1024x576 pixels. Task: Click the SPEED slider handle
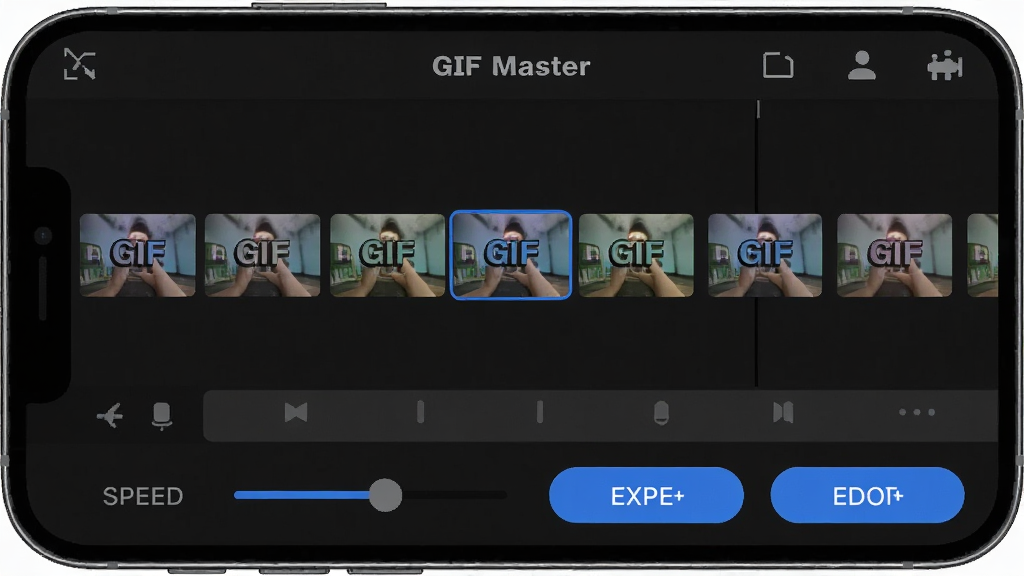(x=385, y=495)
